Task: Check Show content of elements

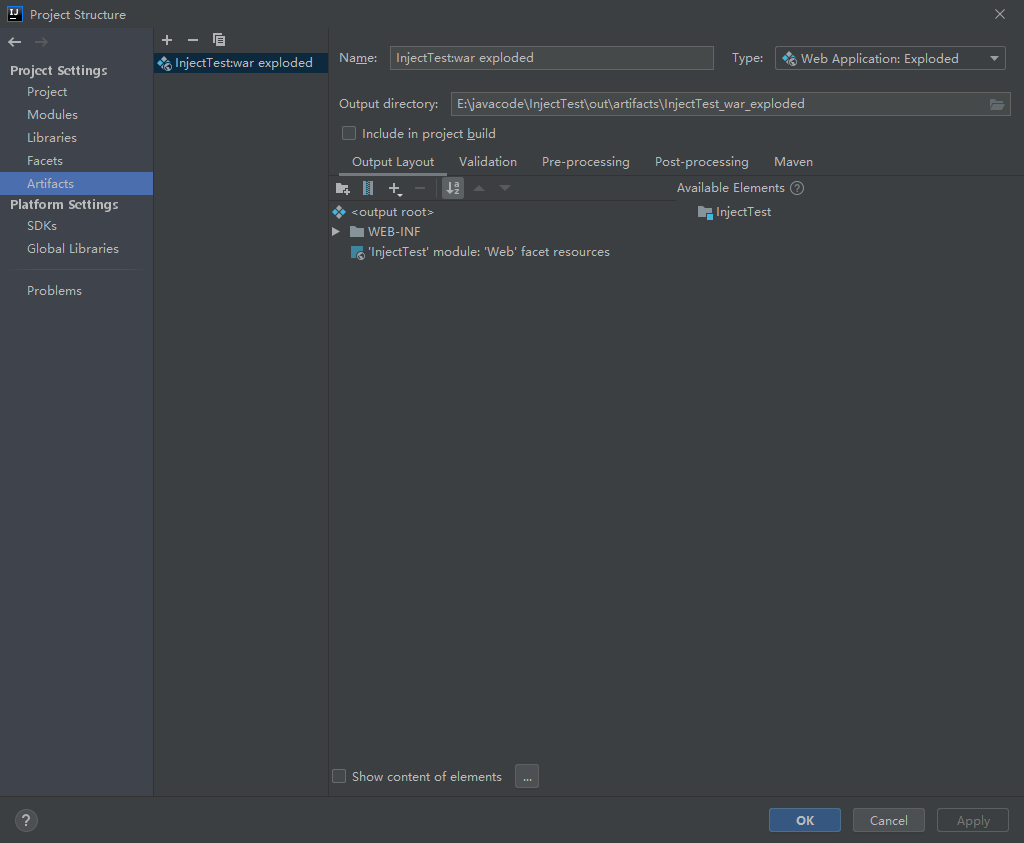Action: pyautogui.click(x=339, y=776)
